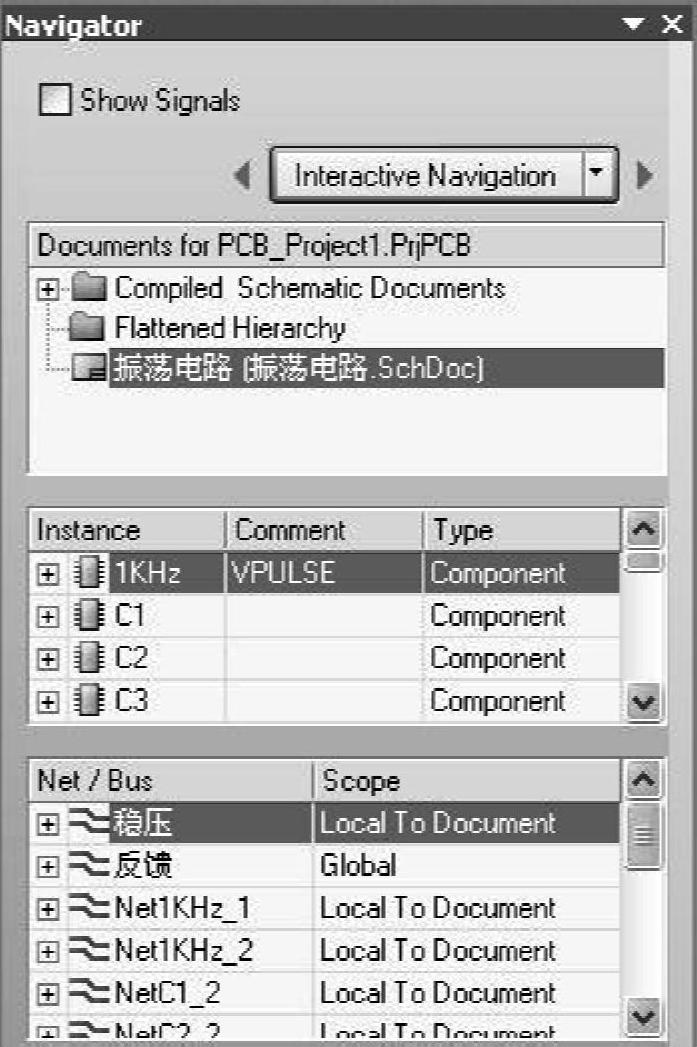Select the 振荡电路.SchDoc document icon
697x1047 pixels.
point(89,367)
